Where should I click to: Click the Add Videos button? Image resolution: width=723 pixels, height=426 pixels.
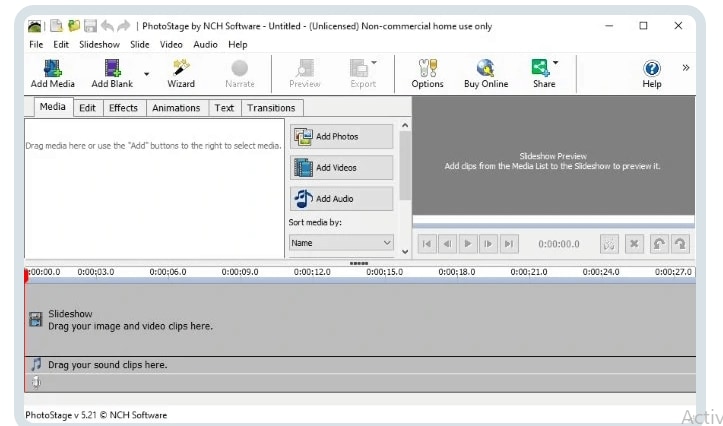[341, 167]
